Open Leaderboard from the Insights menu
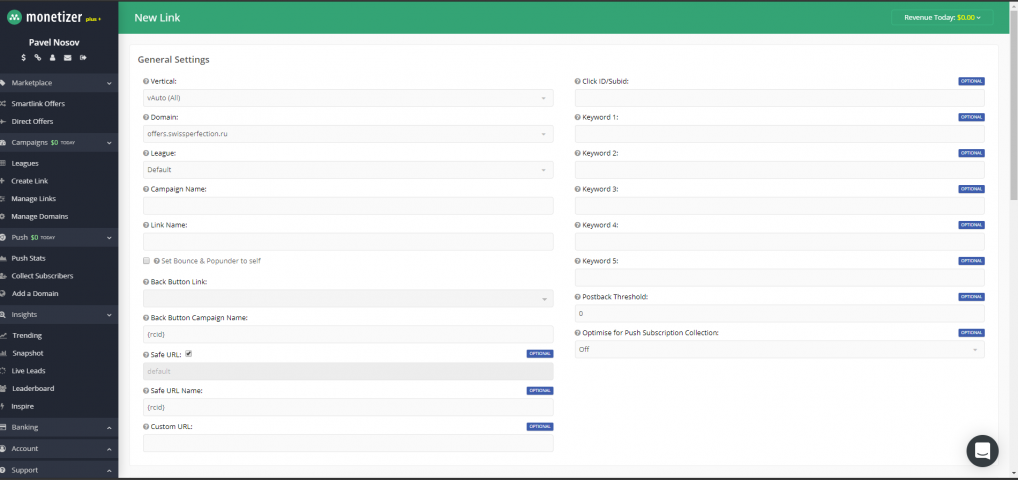The height and width of the screenshot is (480, 1018). point(33,388)
